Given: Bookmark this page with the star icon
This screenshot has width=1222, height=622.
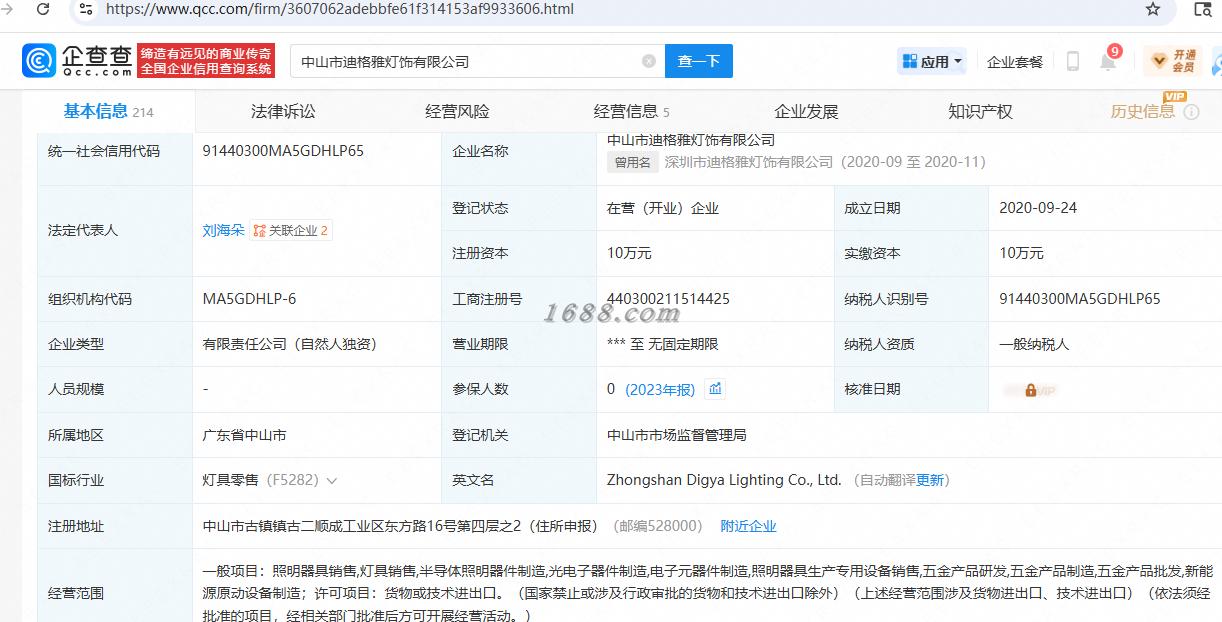Looking at the screenshot, I should 1153,9.
